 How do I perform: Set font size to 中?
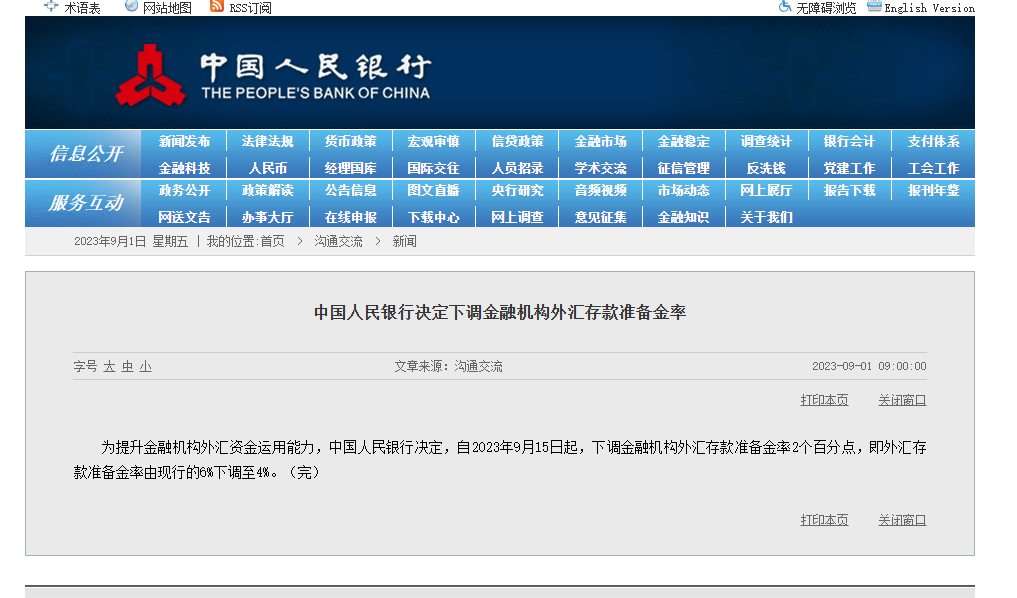127,367
